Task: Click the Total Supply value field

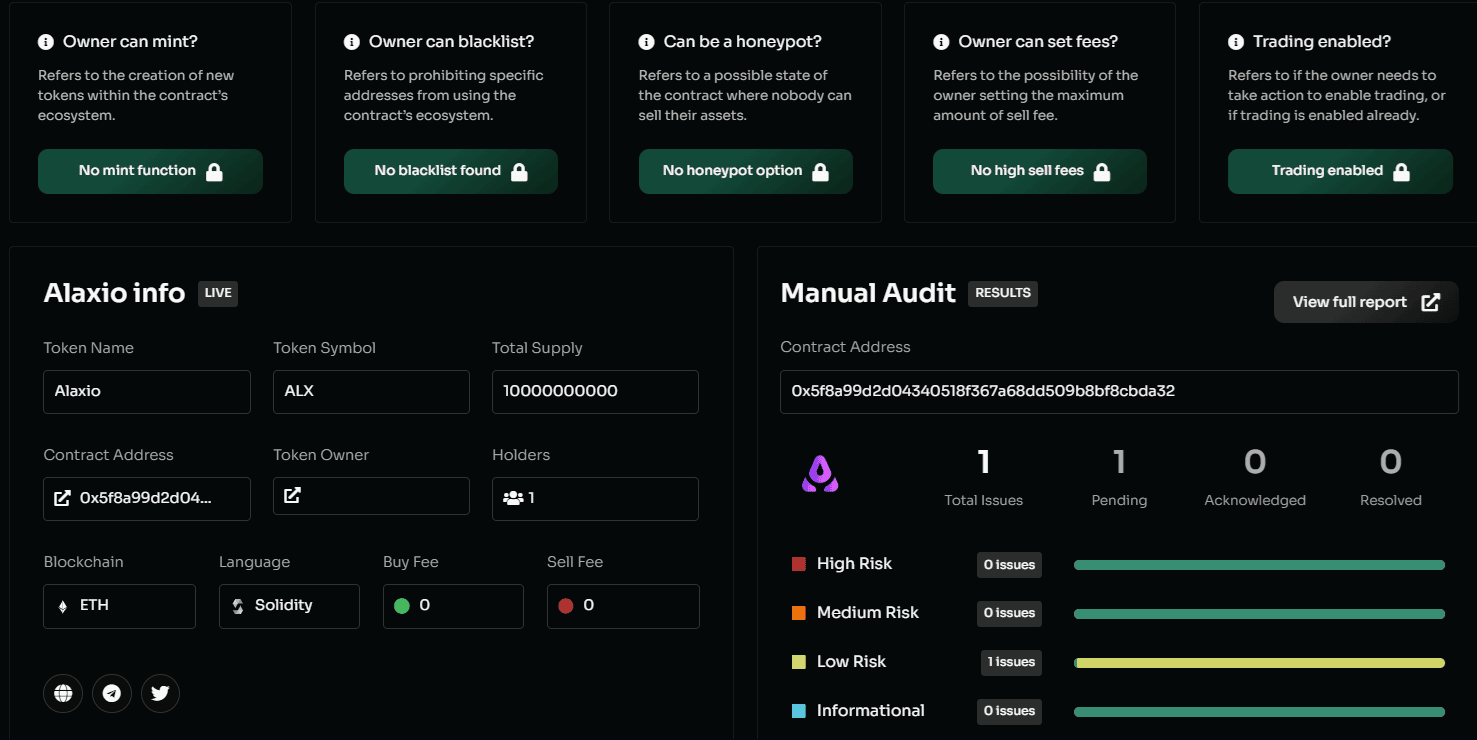Action: tap(595, 391)
